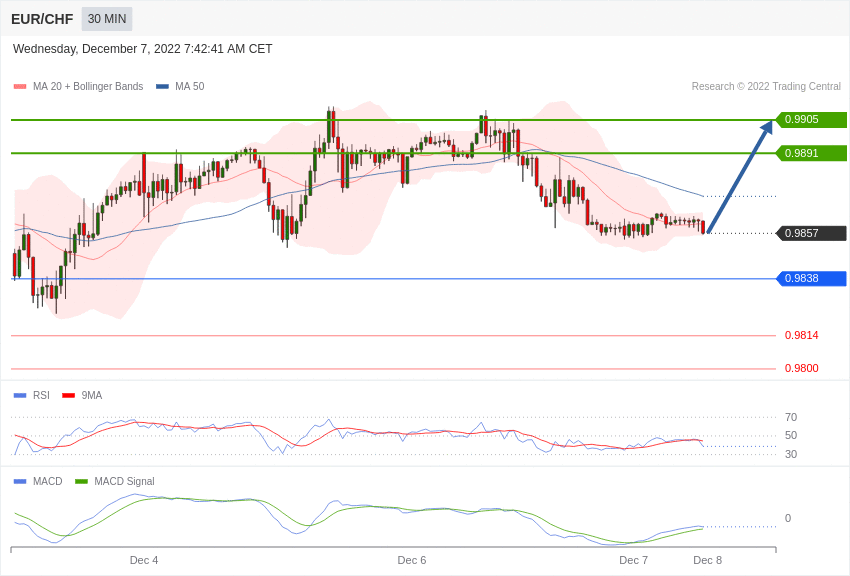Click the 0.9905 resistance price tag

click(811, 120)
